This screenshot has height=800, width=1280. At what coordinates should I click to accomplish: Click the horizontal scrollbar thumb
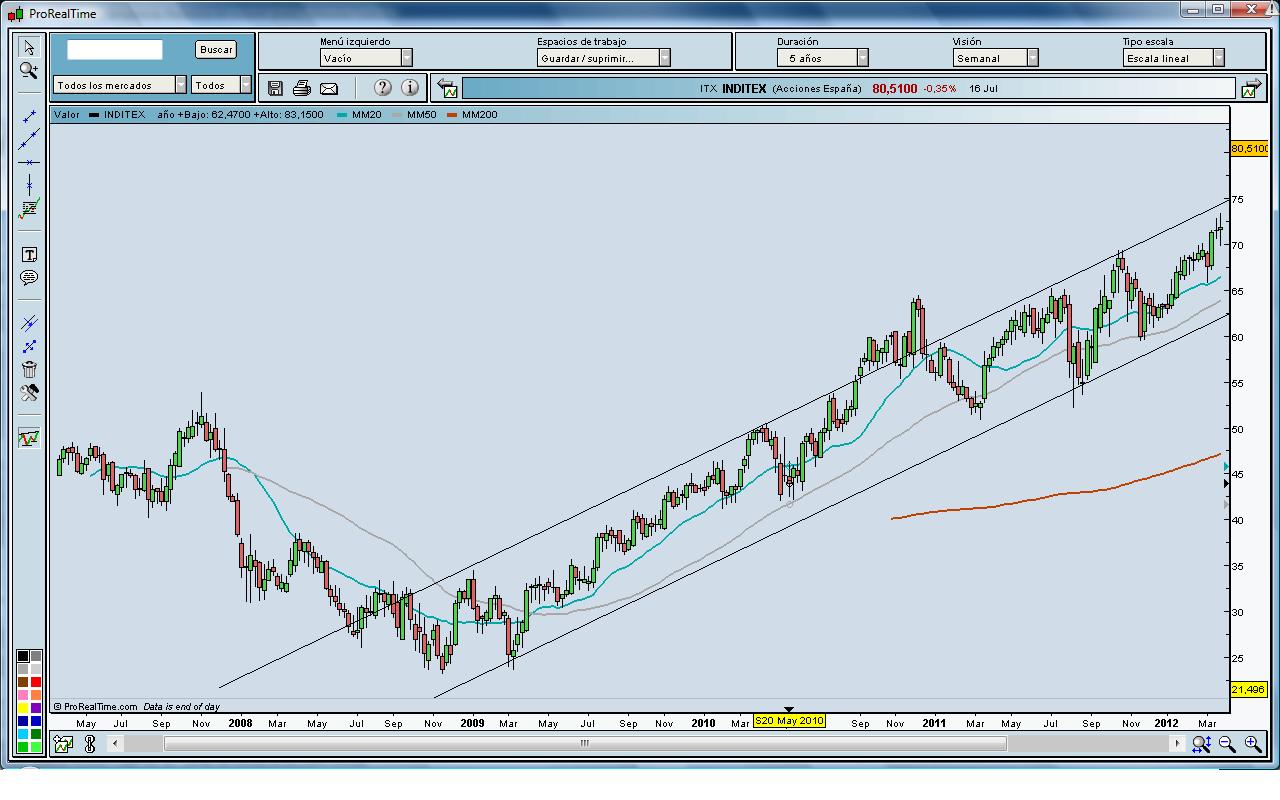tap(585, 743)
